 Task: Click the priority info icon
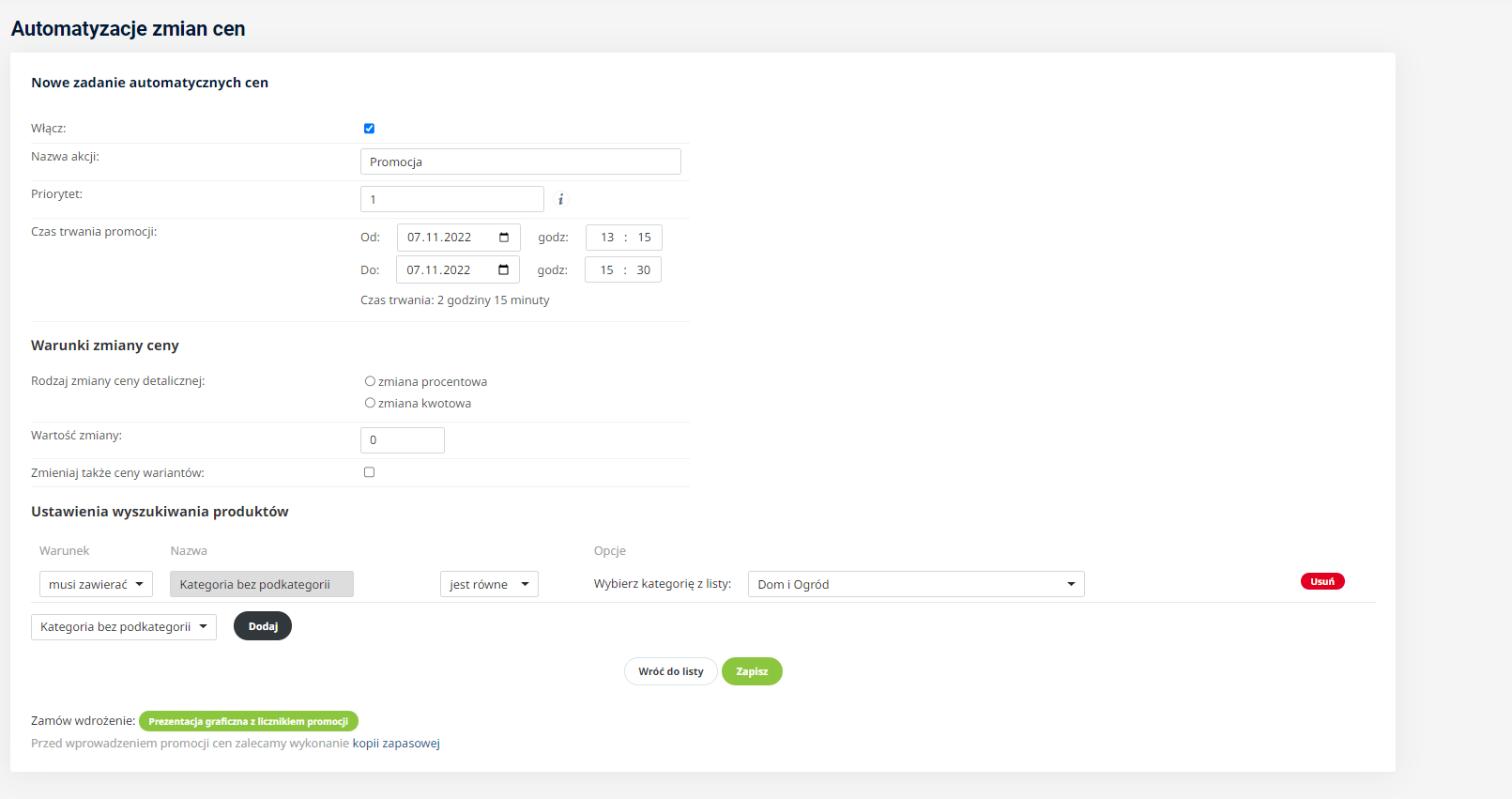point(560,199)
